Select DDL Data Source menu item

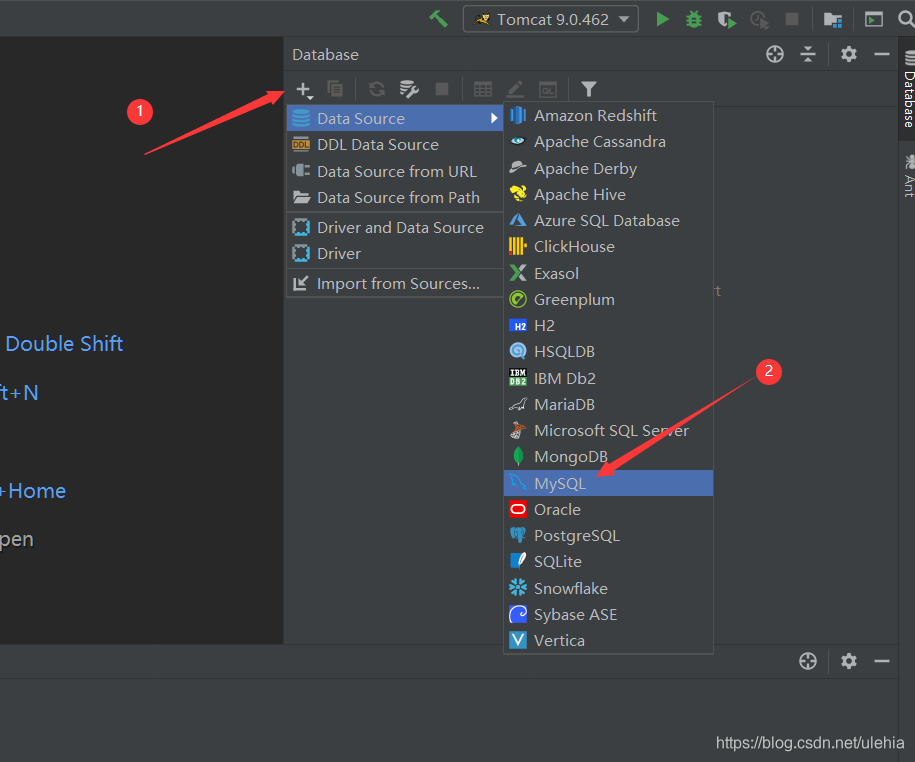395,145
